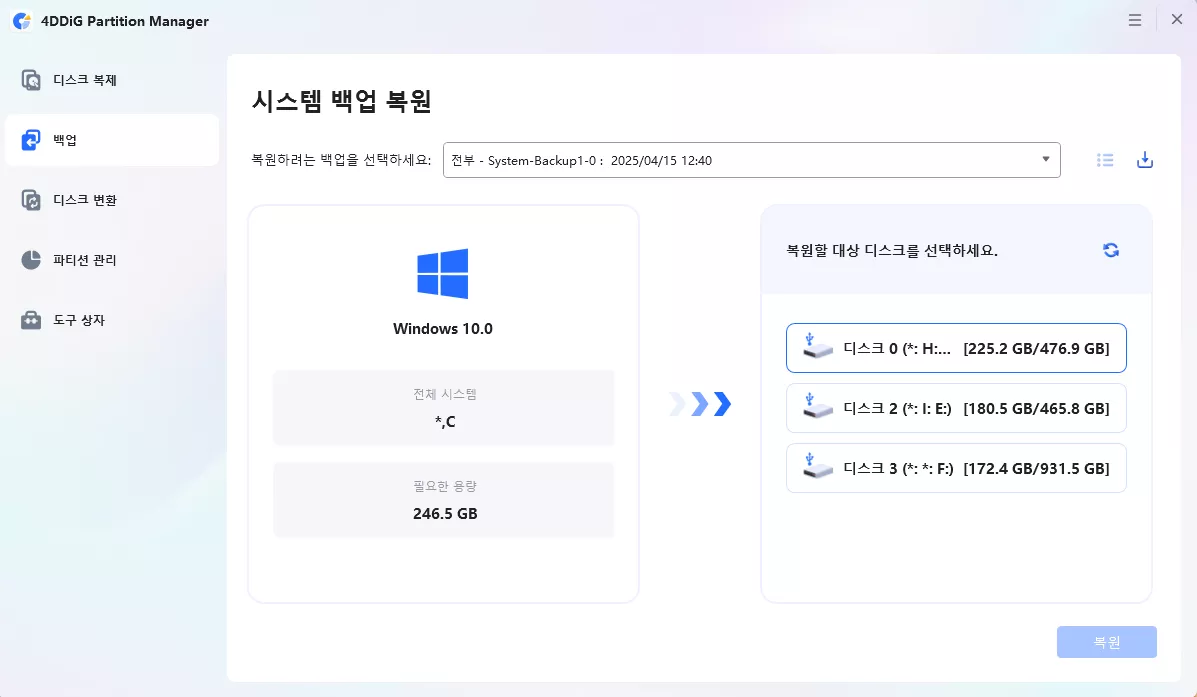The image size is (1197, 697).
Task: Select the 백업 menu item
Action: tap(112, 140)
